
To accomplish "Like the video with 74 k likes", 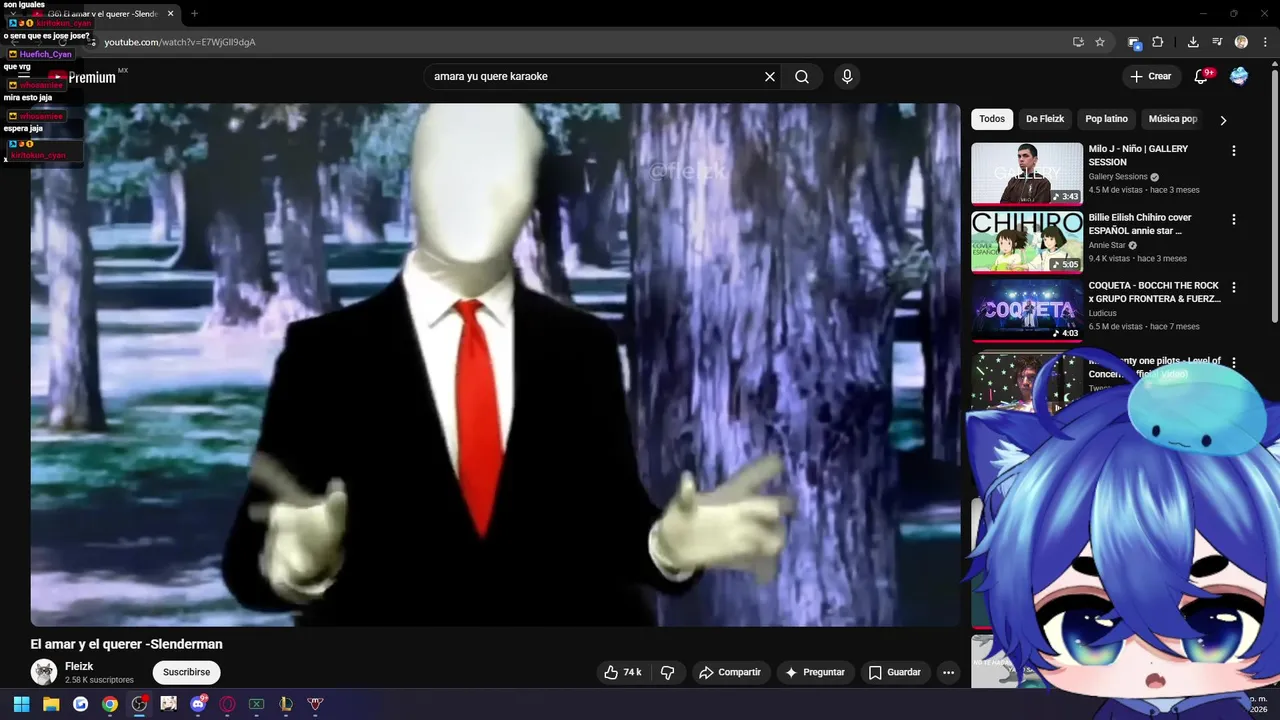I will click(x=623, y=672).
